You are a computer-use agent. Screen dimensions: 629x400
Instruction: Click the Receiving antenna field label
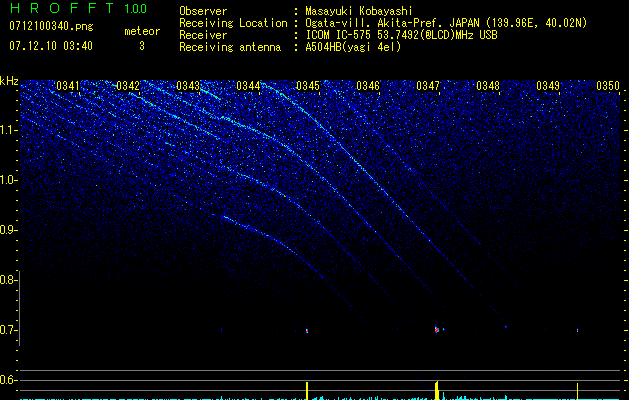(x=230, y=47)
